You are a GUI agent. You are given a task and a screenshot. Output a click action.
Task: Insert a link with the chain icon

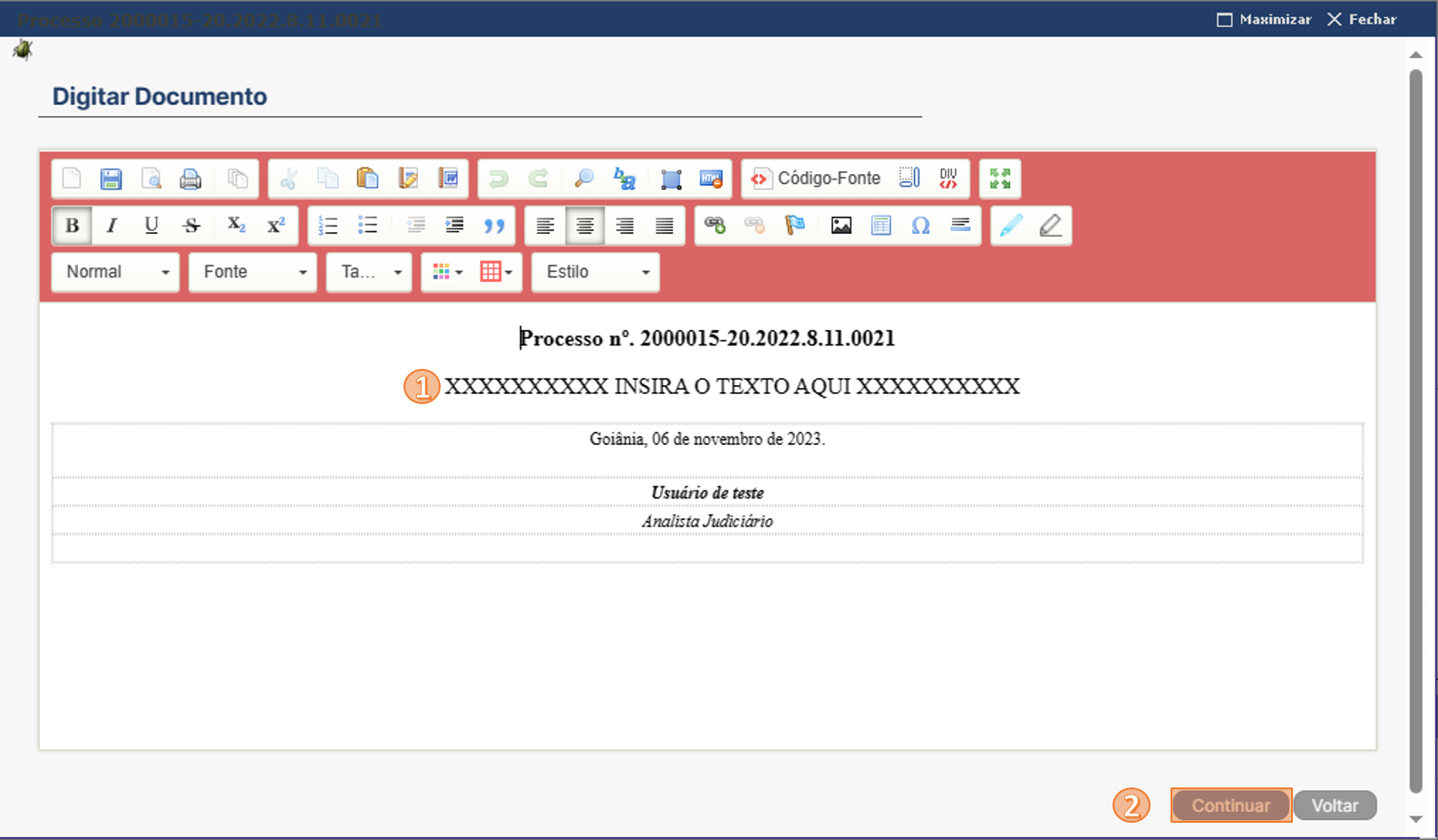coord(714,226)
